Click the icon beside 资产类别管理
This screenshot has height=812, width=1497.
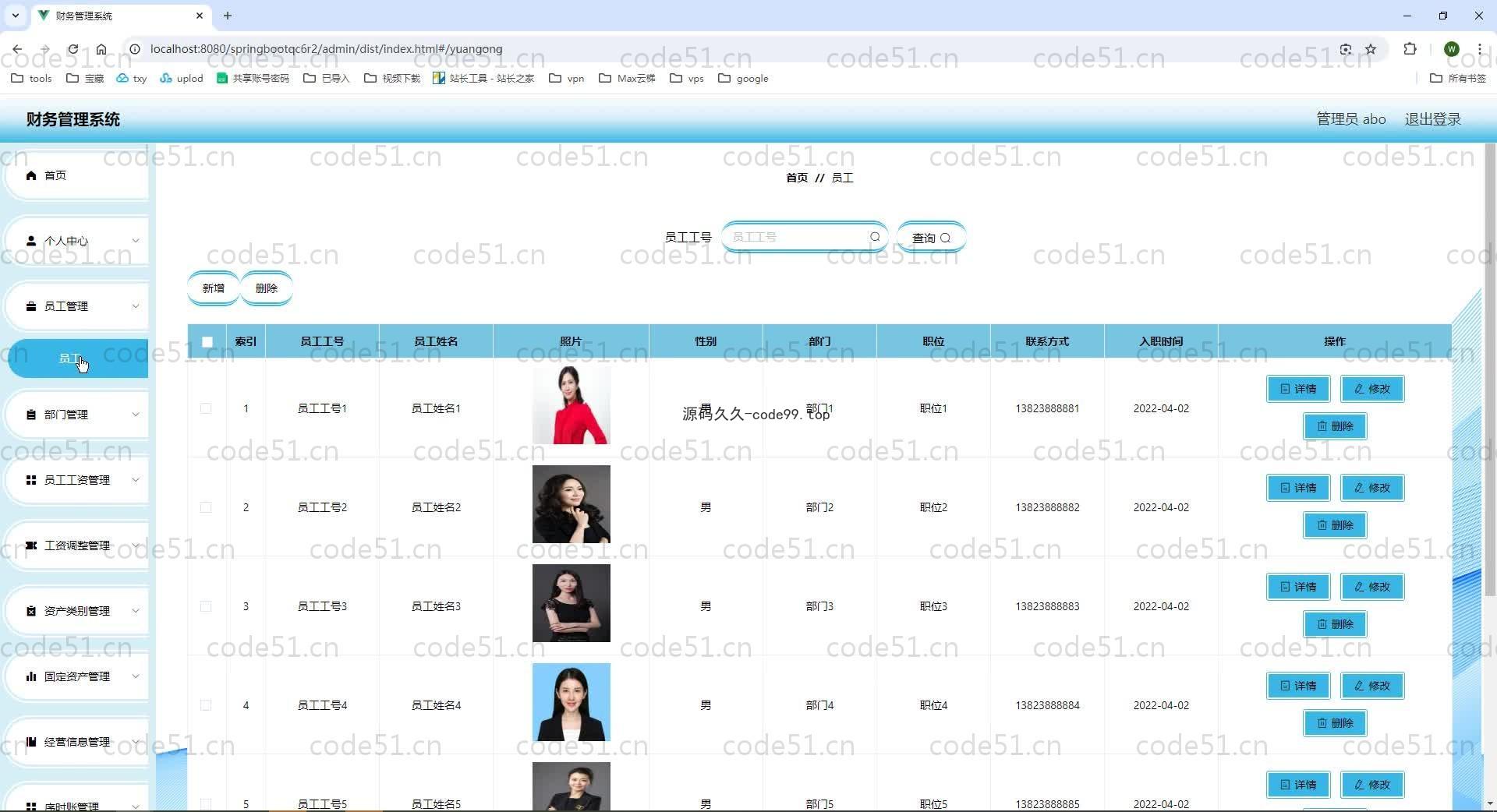click(x=31, y=611)
